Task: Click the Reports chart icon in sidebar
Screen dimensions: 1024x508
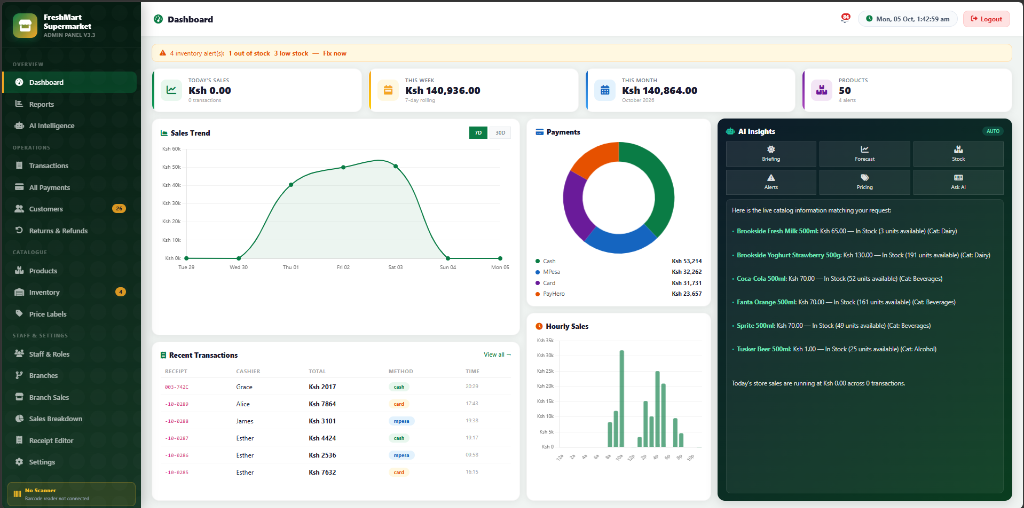Action: 19,104
